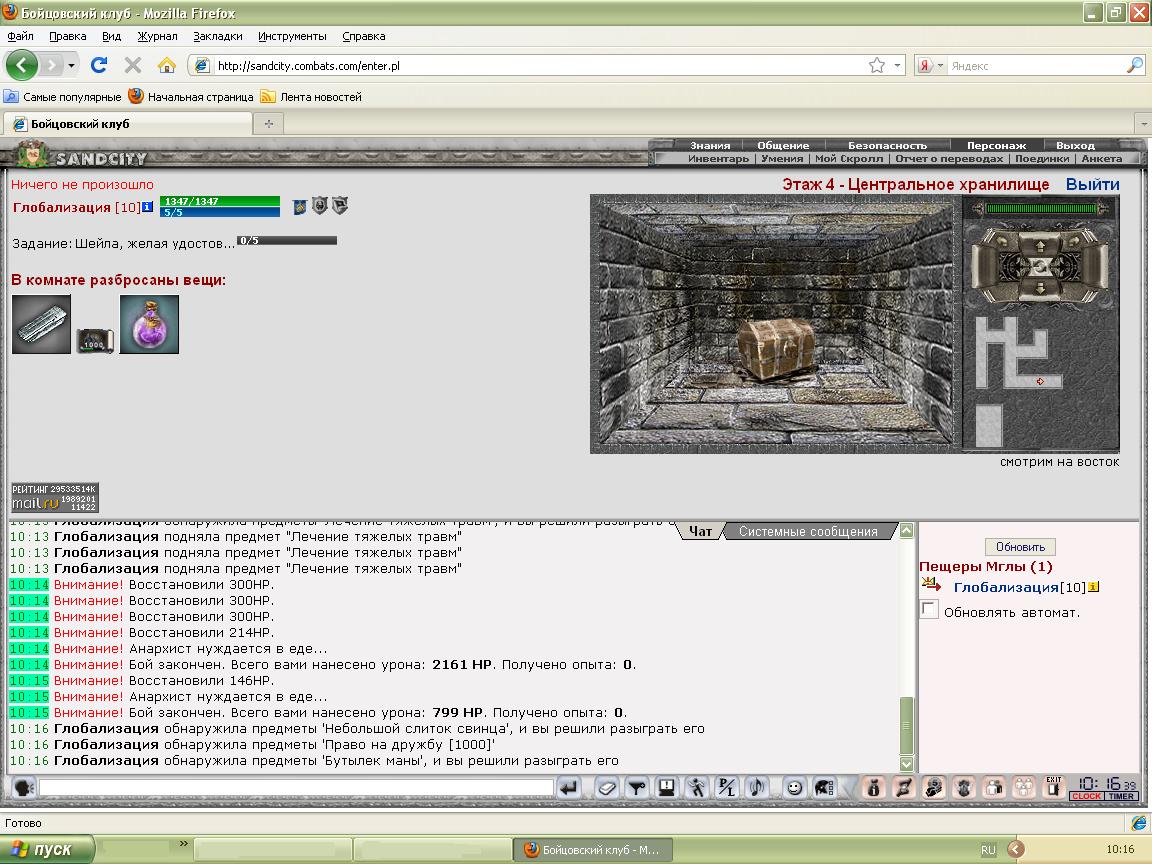
Task: Click the blue info icon beside Глобализация [10]
Action: [148, 207]
